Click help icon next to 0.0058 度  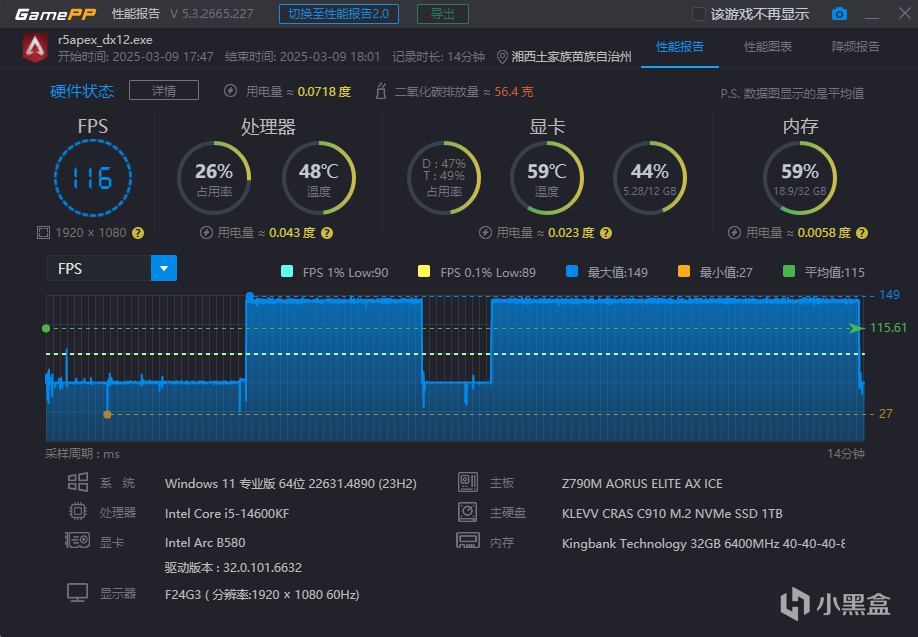coord(862,233)
